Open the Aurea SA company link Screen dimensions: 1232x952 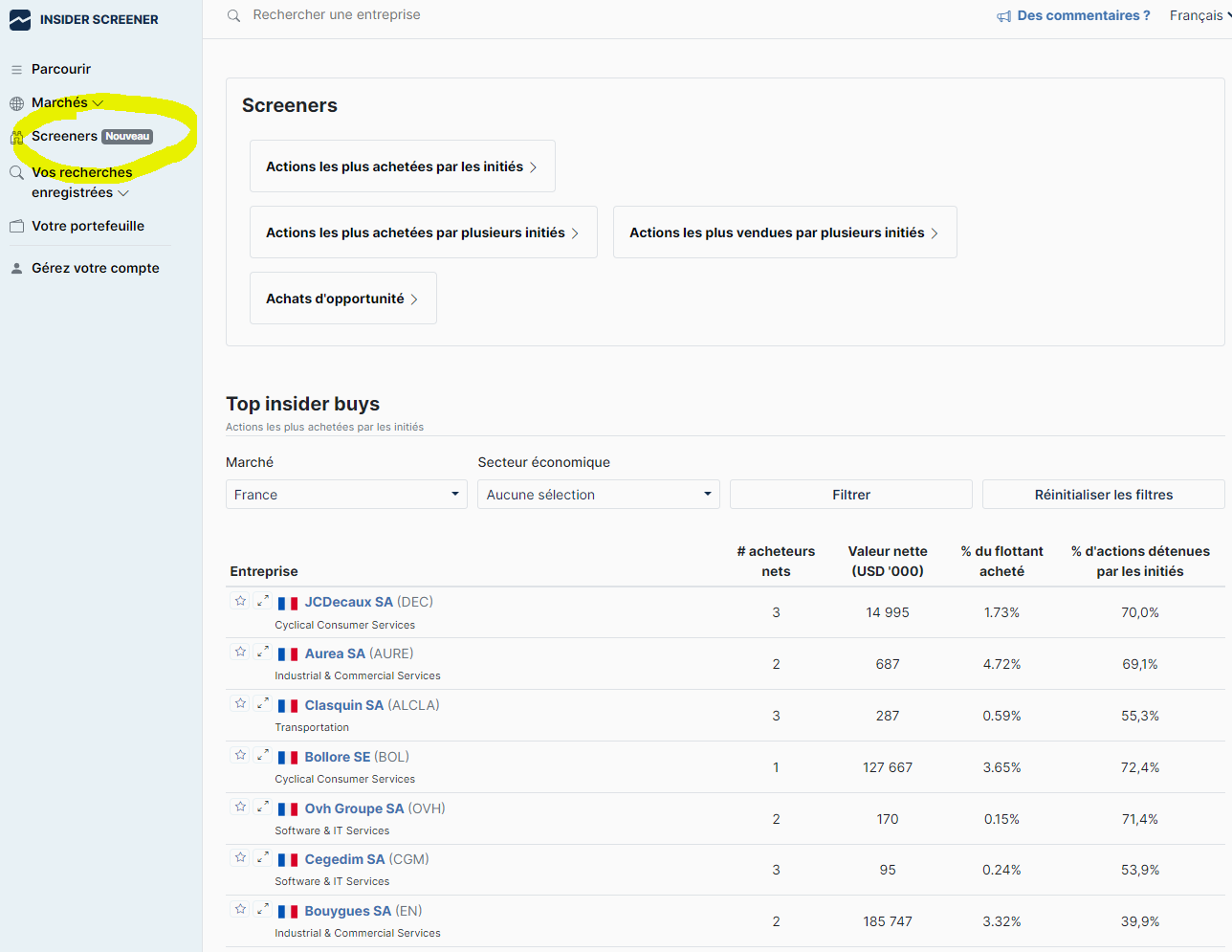click(x=335, y=653)
